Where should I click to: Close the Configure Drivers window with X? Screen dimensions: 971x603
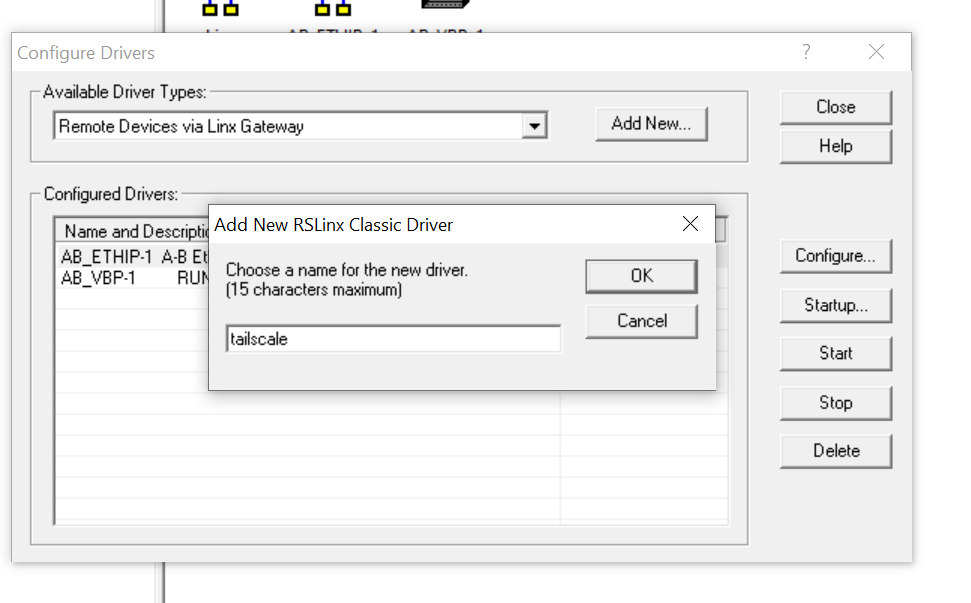pyautogui.click(x=876, y=51)
